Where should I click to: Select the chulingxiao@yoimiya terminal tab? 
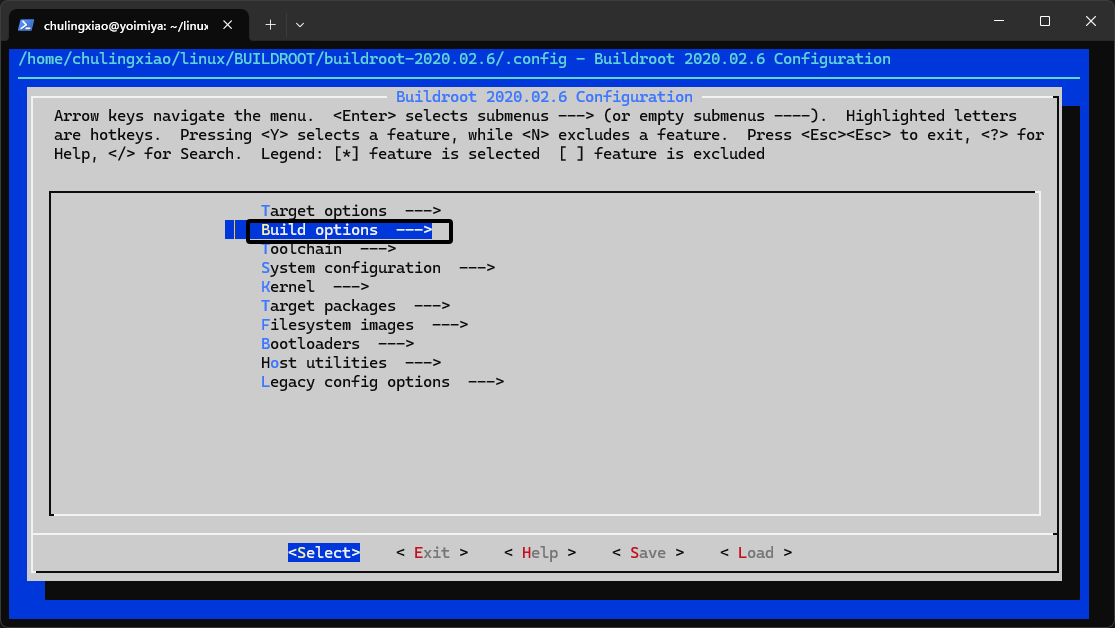click(129, 25)
